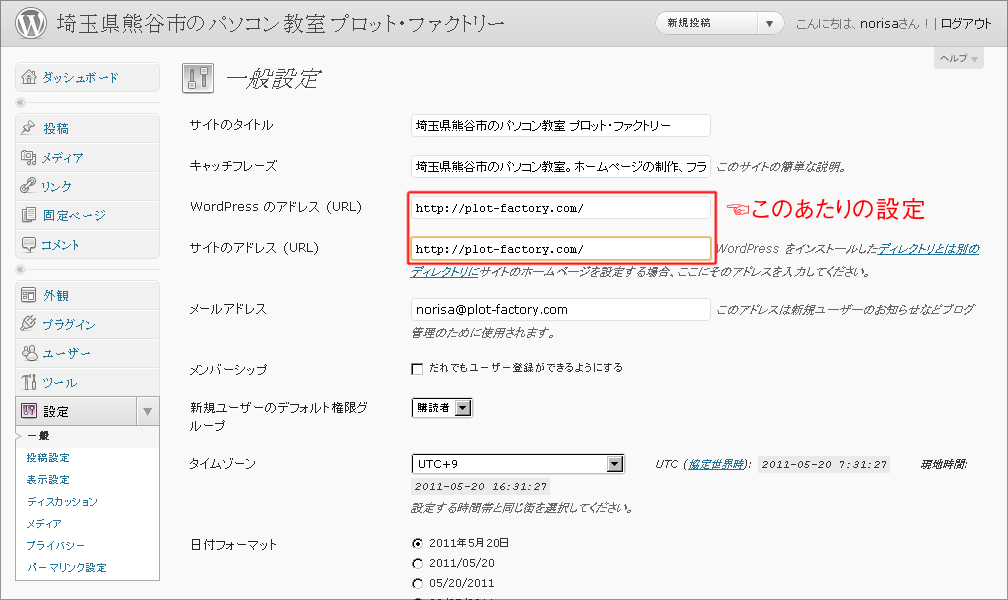Click the Plugins plug icon

pyautogui.click(x=28, y=323)
